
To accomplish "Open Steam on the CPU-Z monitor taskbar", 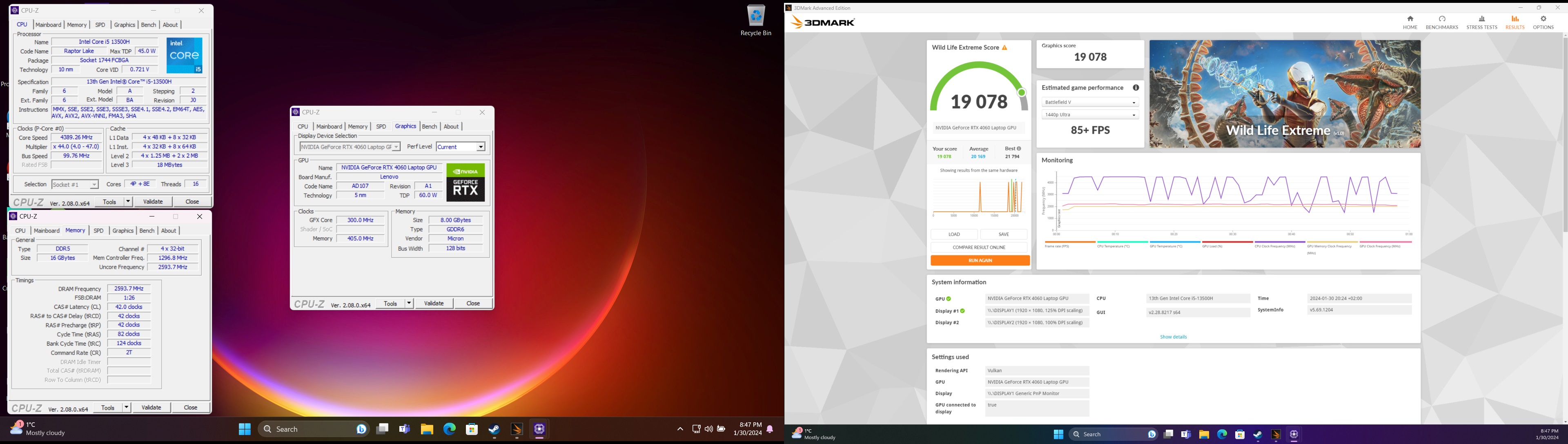I will point(494,429).
